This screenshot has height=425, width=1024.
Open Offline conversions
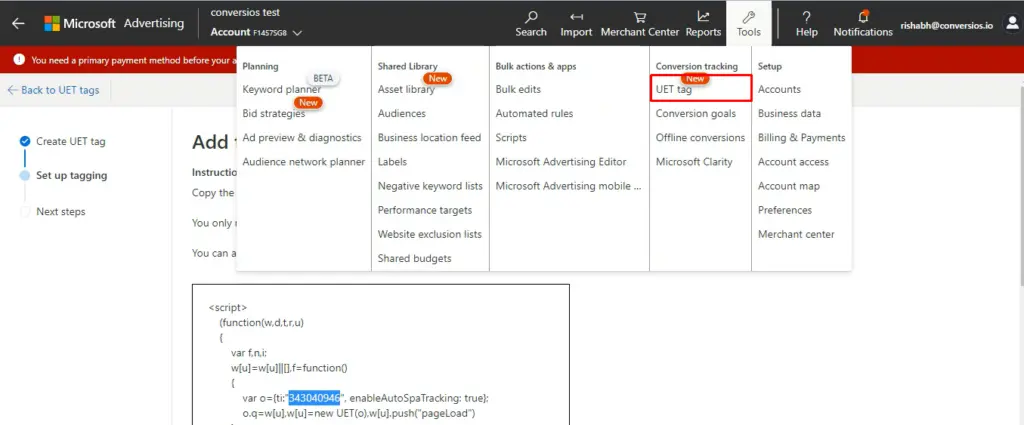pos(700,138)
